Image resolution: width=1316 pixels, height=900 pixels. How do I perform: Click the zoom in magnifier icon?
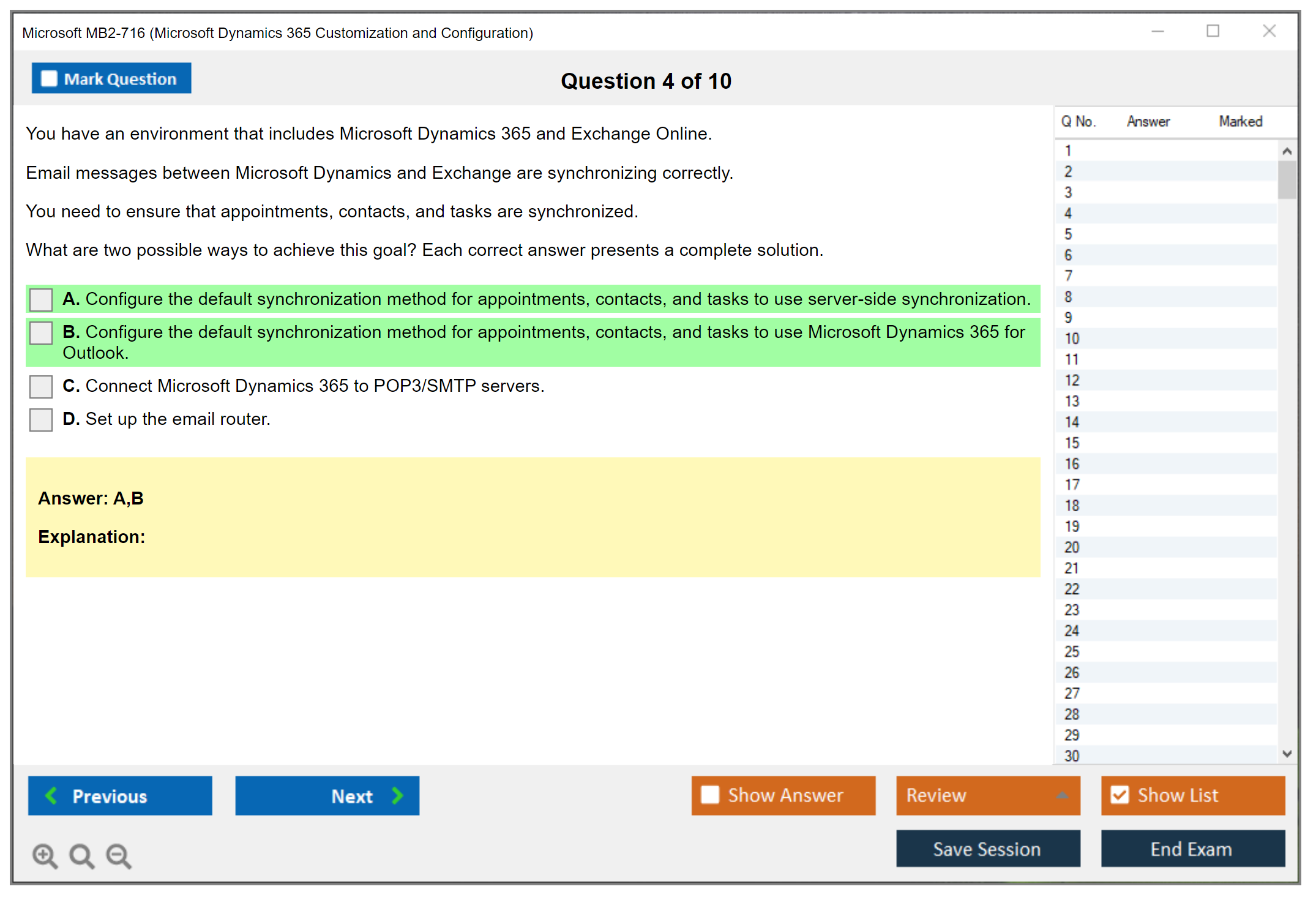45,855
